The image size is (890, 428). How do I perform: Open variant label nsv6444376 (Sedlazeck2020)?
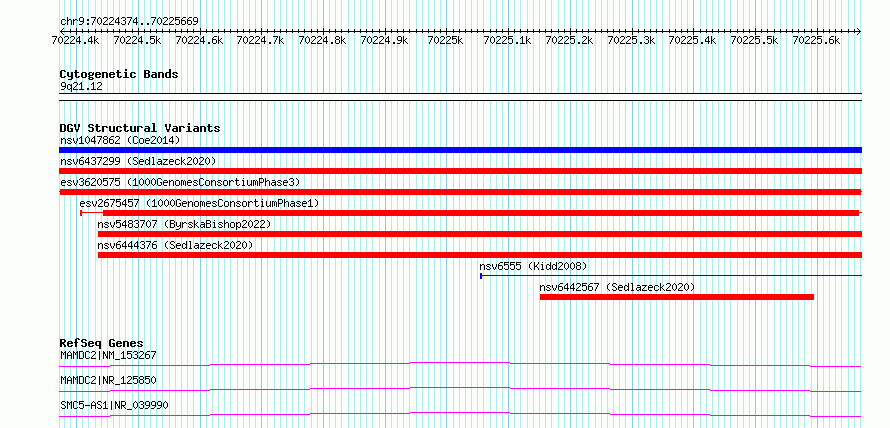[175, 245]
